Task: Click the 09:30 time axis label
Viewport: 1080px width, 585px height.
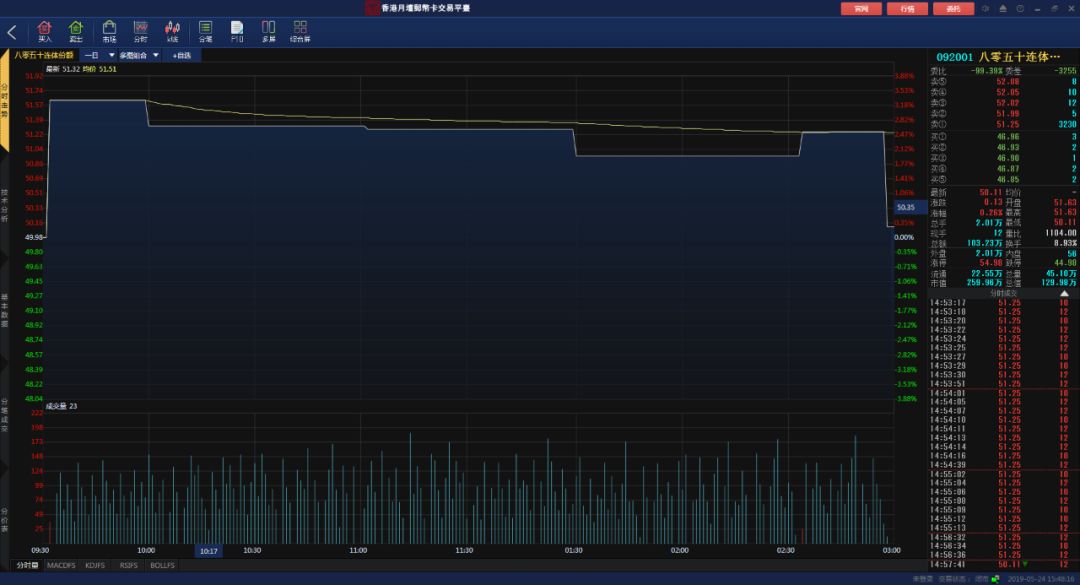Action: pos(40,551)
